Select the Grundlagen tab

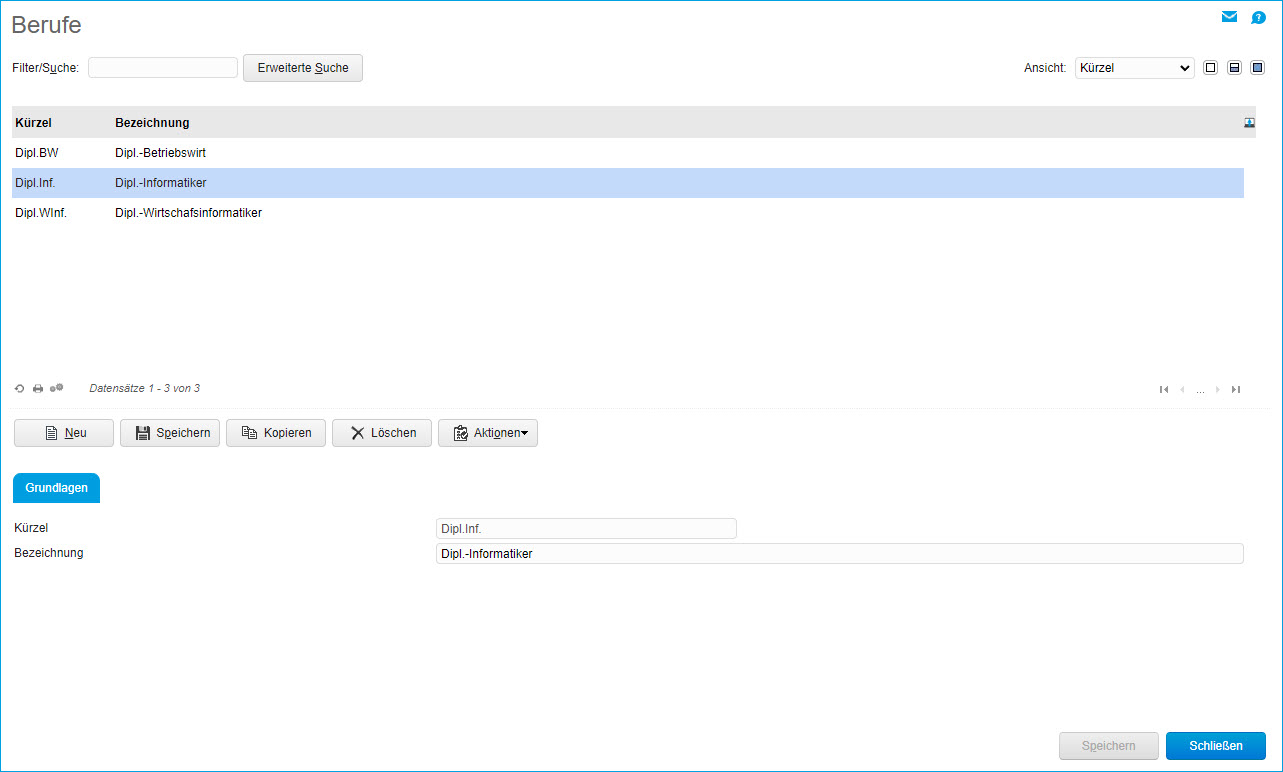[x=56, y=488]
